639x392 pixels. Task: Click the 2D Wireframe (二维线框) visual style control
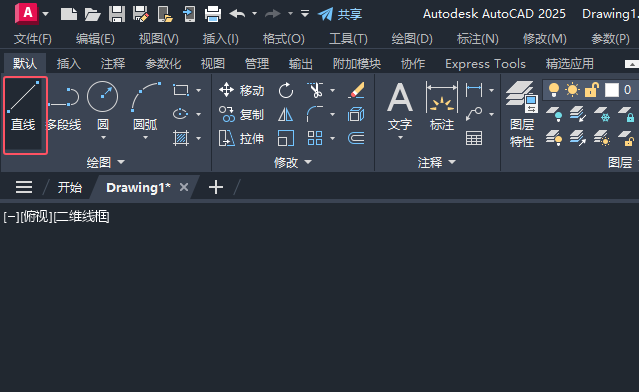81,217
